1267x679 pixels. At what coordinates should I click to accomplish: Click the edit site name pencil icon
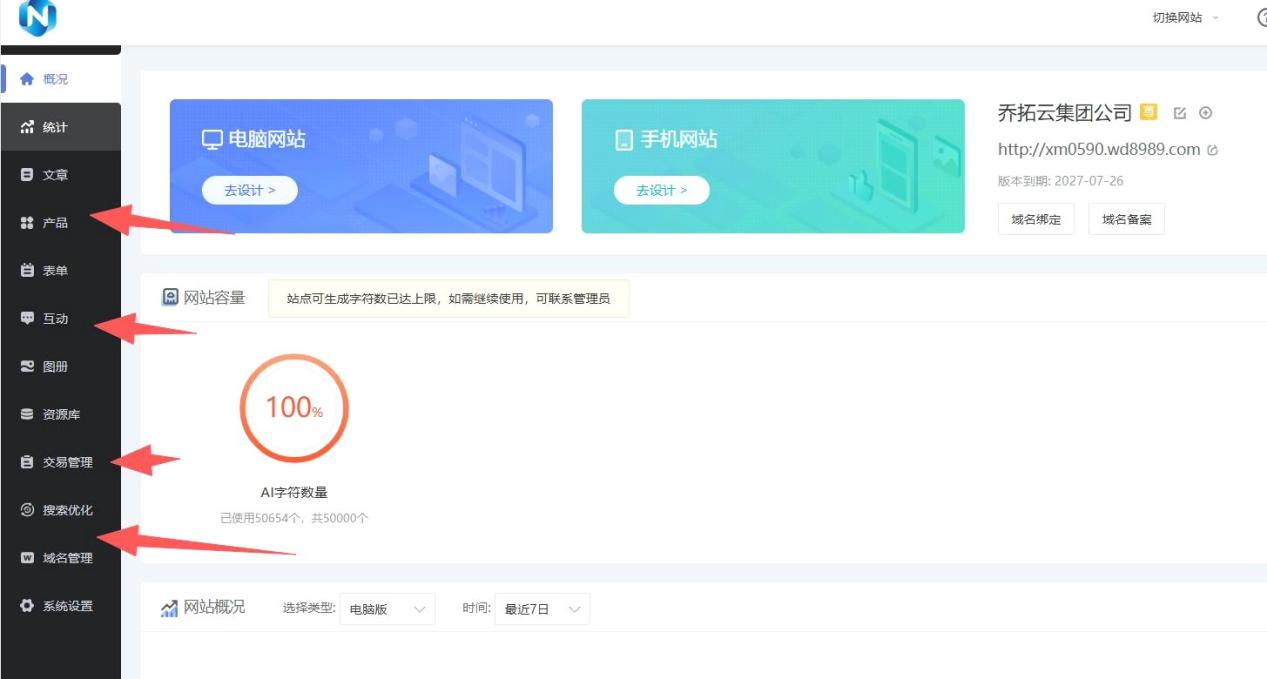point(1179,113)
